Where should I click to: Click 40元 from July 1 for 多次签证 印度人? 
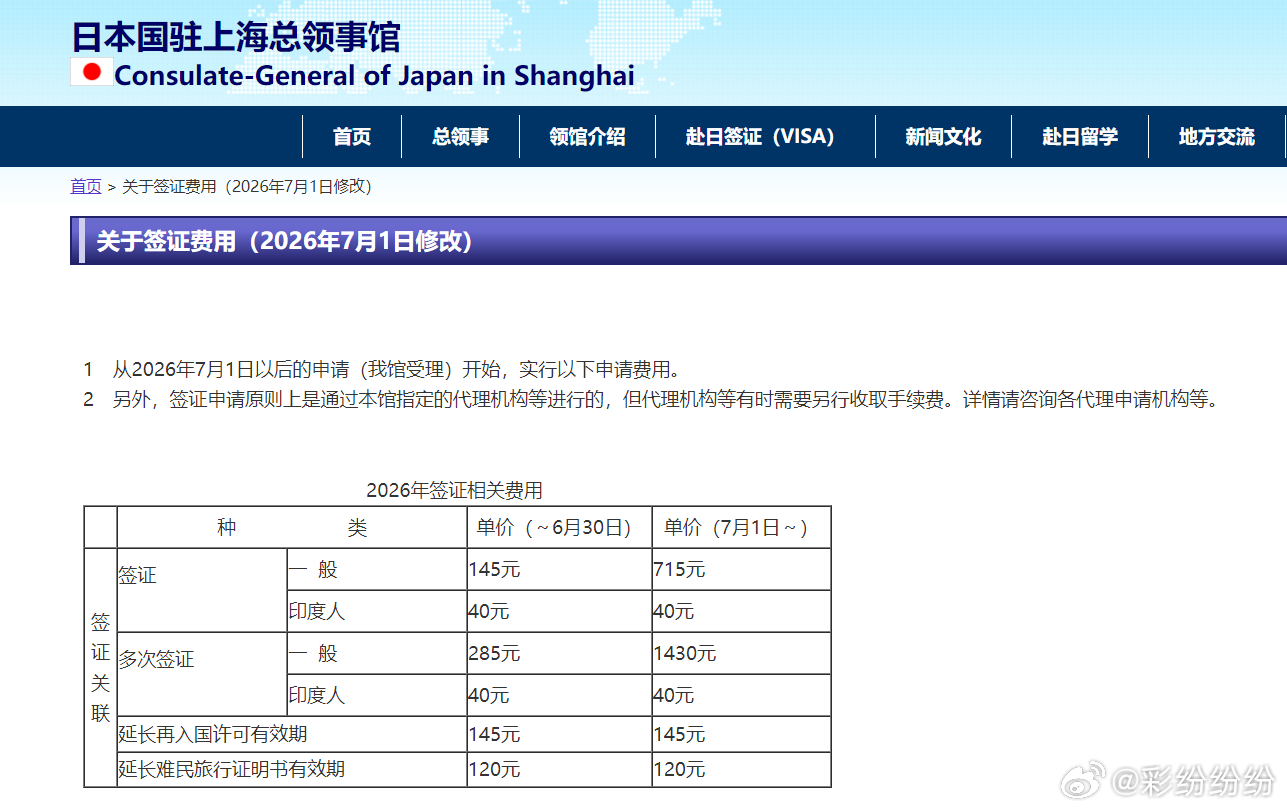[741, 695]
